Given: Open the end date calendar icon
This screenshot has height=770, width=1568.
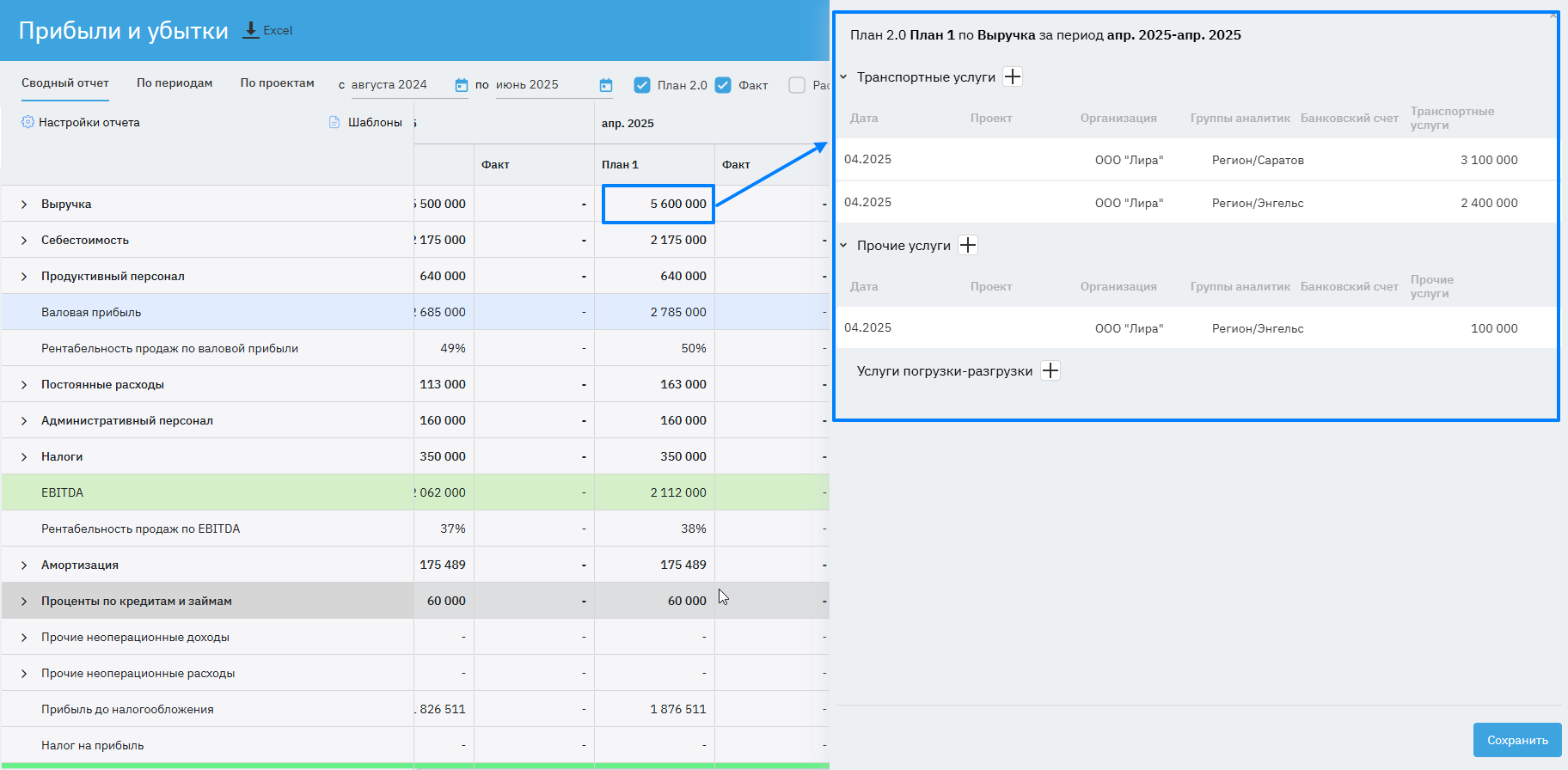Looking at the screenshot, I should [x=606, y=85].
